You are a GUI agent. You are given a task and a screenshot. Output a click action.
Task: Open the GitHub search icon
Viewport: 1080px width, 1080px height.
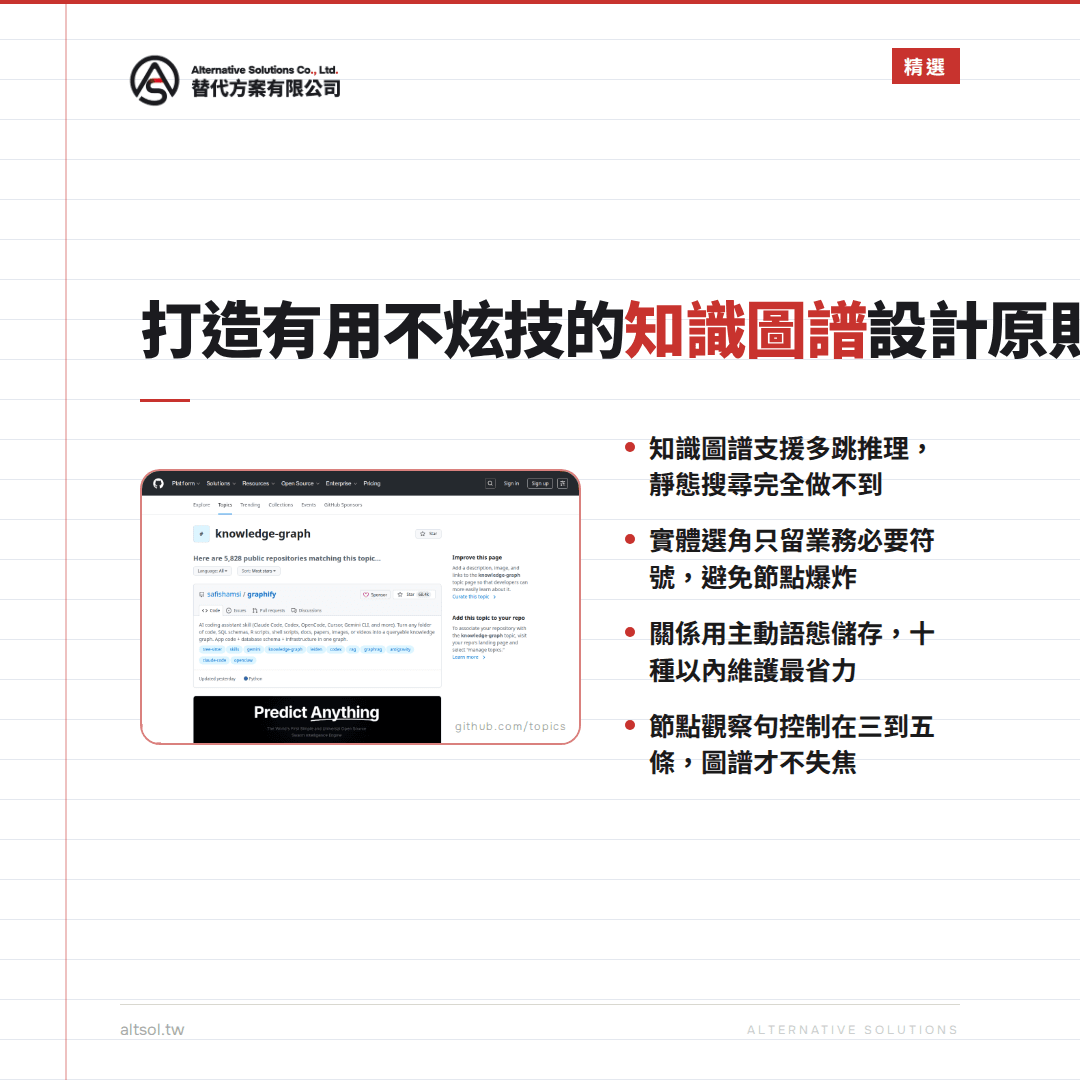tap(490, 484)
